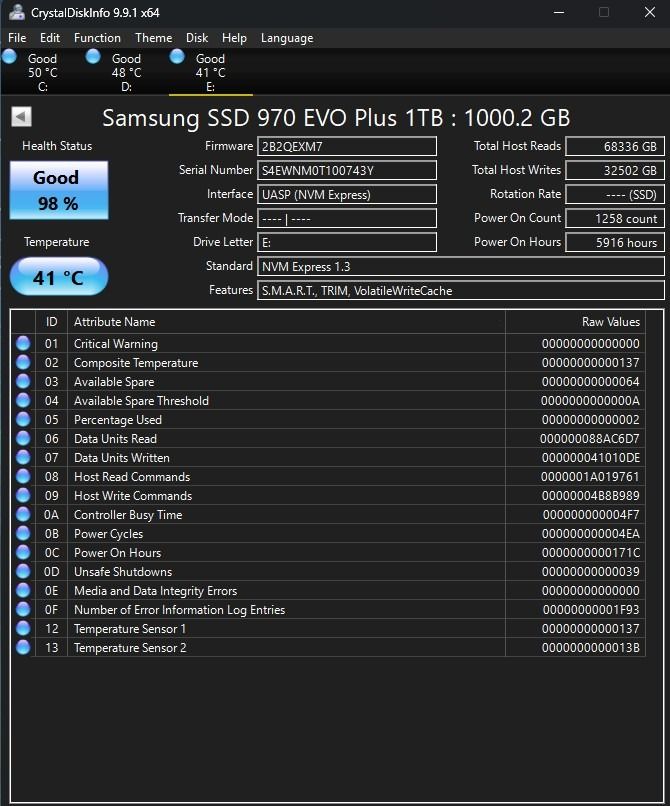Open the Disk menu
Screen dimensions: 670x806
(x=197, y=38)
